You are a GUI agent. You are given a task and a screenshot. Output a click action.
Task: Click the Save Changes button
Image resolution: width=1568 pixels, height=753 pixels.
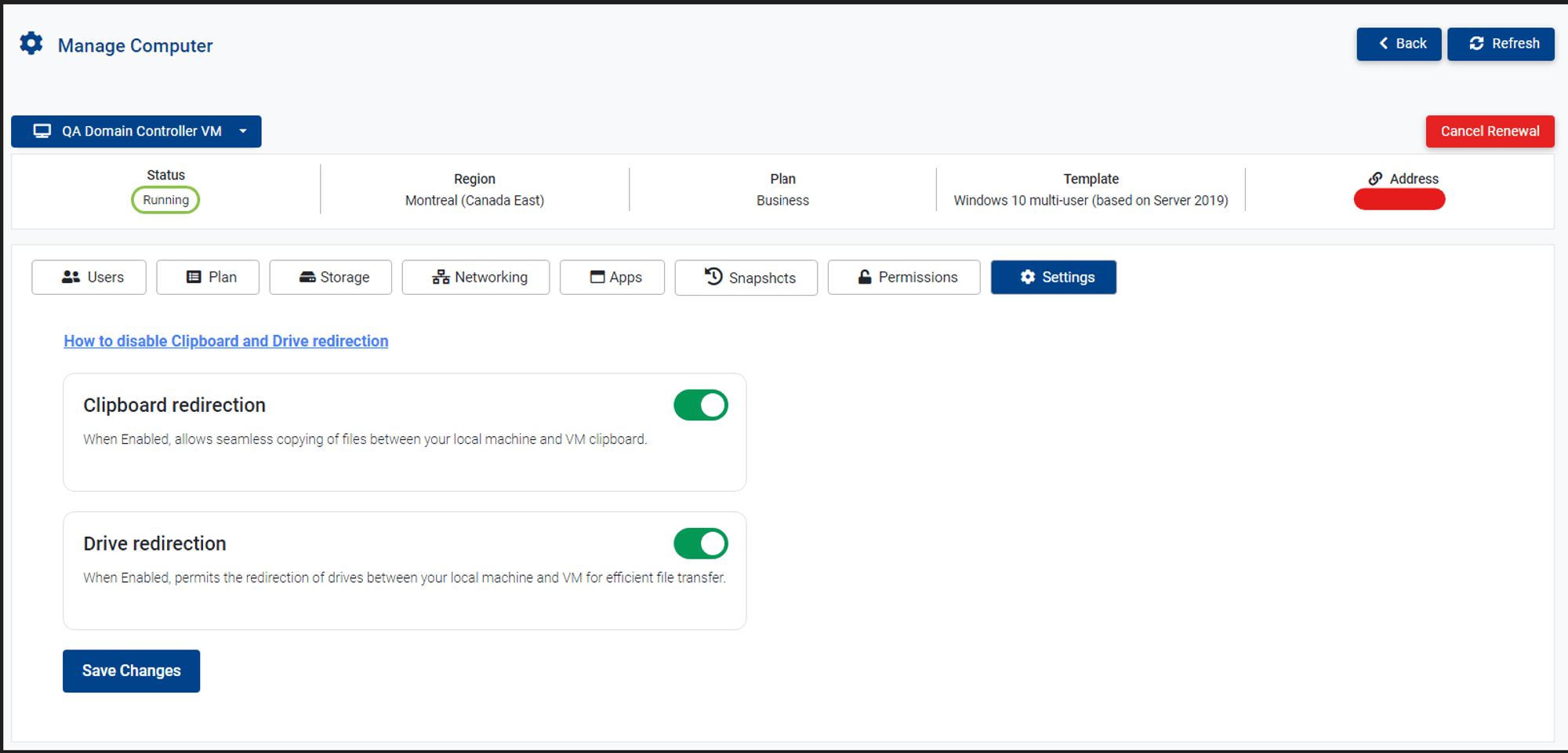(x=131, y=671)
